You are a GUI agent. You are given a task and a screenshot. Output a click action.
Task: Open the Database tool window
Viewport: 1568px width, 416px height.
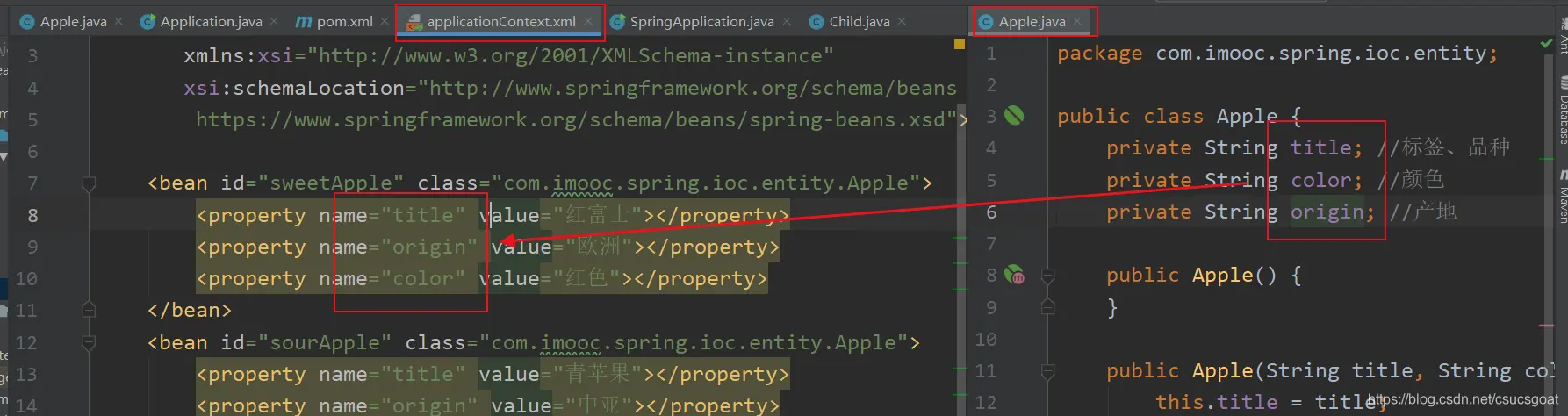(1563, 111)
